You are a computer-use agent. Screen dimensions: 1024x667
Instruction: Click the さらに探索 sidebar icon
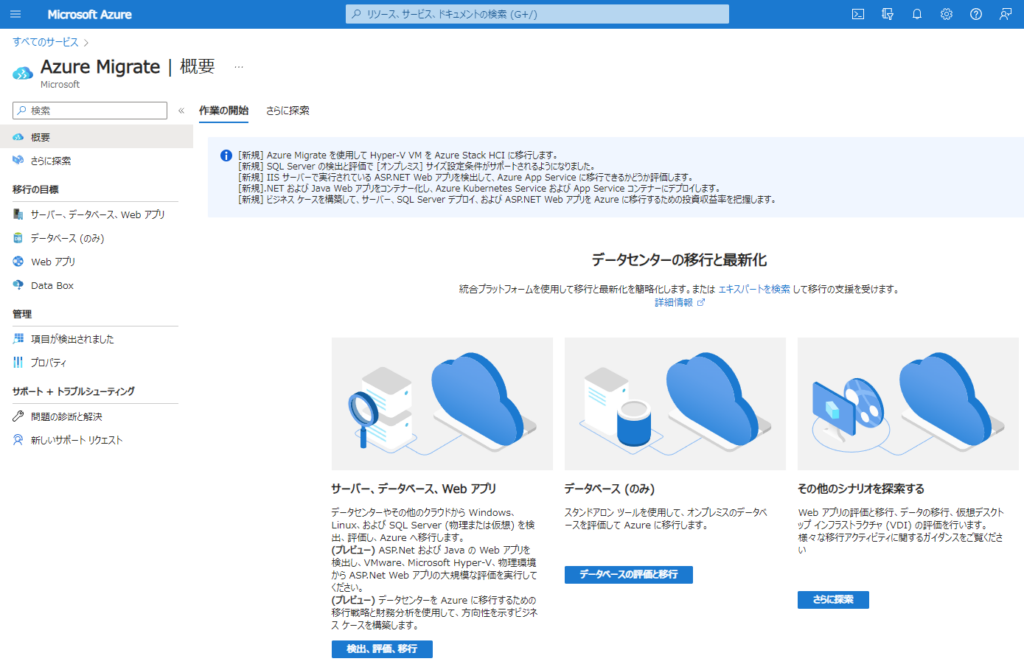(18, 161)
